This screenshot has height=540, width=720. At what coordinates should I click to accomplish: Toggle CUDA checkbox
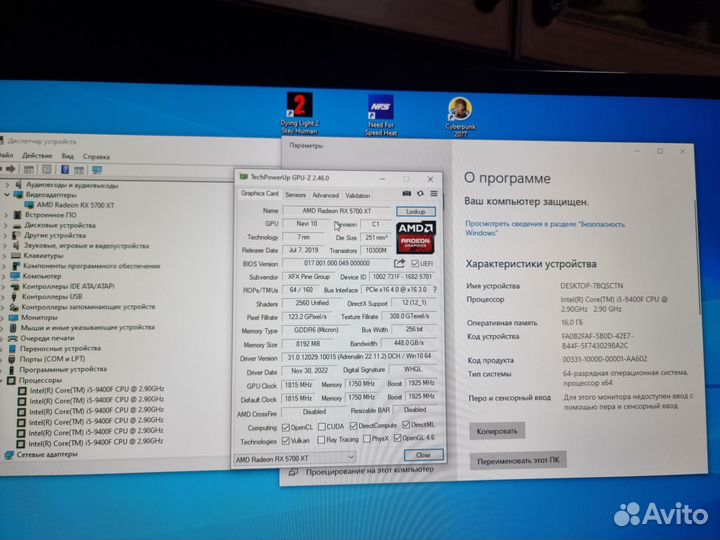pyautogui.click(x=322, y=427)
